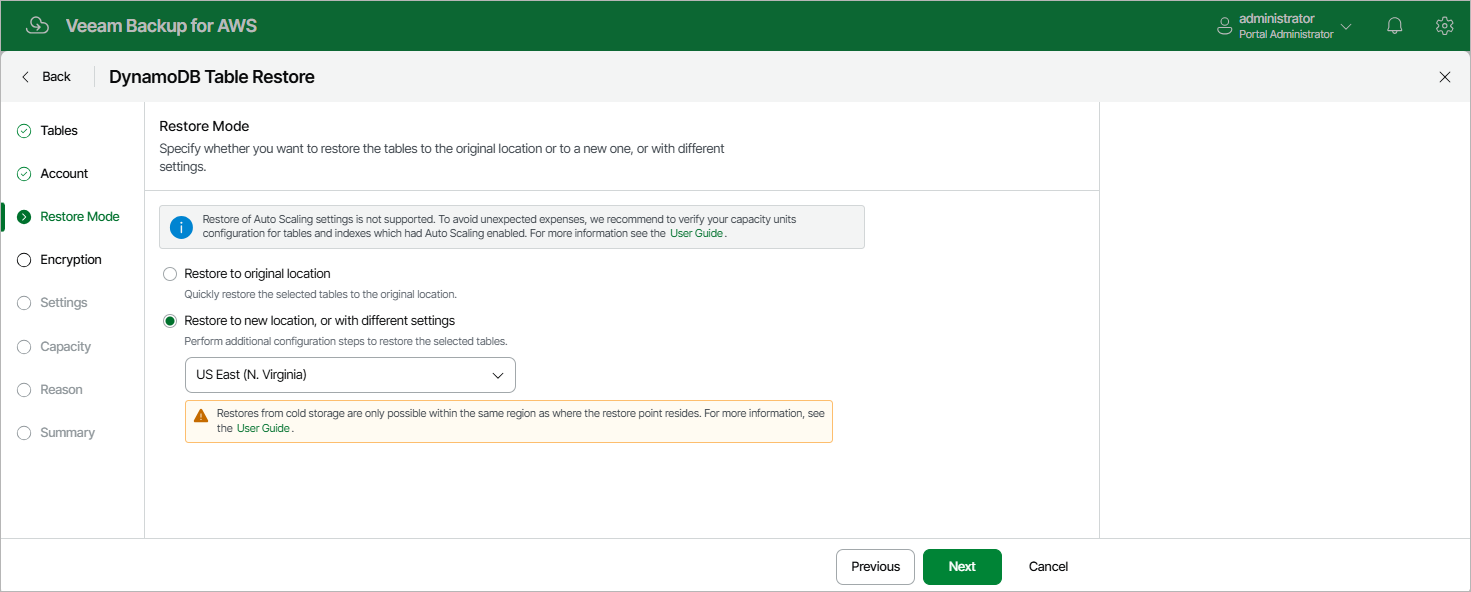Image resolution: width=1471 pixels, height=592 pixels.
Task: Click 'Perform additional configuration steps' description
Action: [346, 342]
